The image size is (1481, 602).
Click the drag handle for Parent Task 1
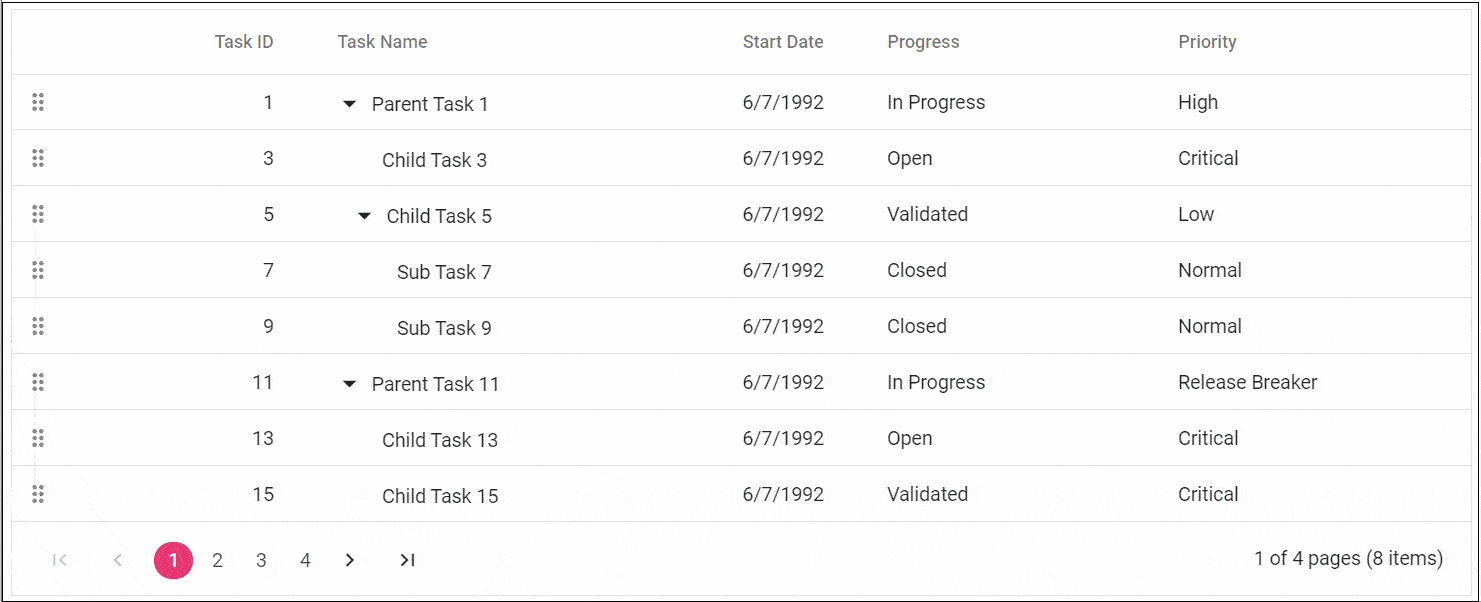click(x=38, y=102)
